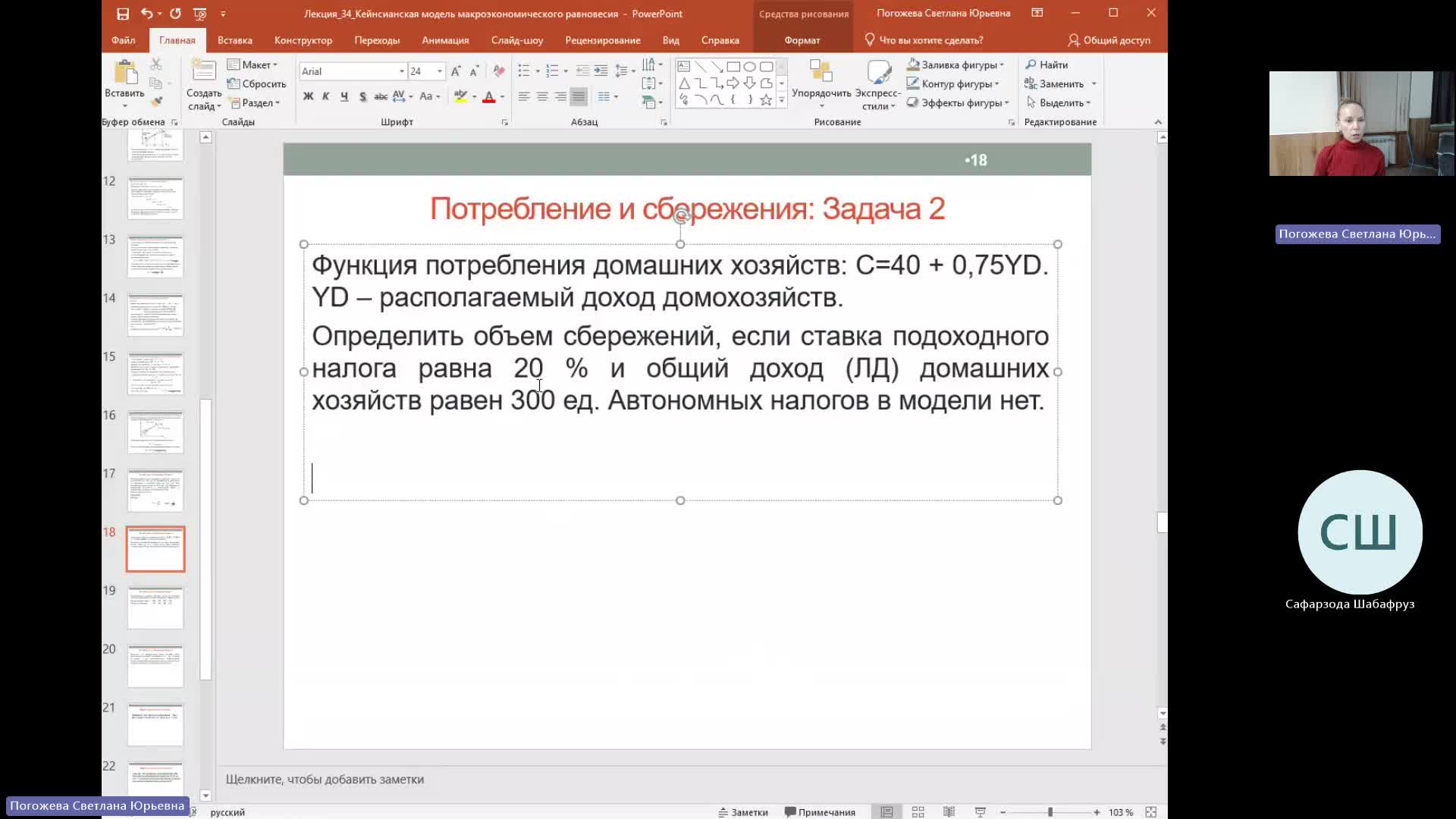The width and height of the screenshot is (1456, 819).
Task: Select slide 19 thumbnail
Action: pyautogui.click(x=155, y=607)
